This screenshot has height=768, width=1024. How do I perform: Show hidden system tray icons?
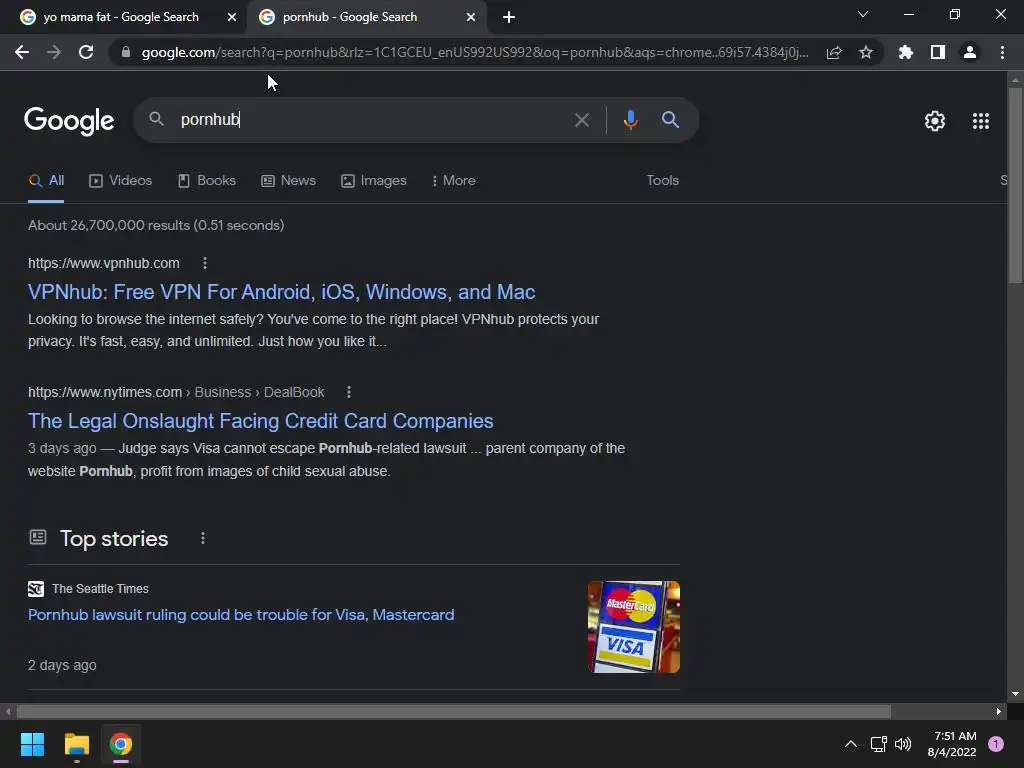coord(851,744)
